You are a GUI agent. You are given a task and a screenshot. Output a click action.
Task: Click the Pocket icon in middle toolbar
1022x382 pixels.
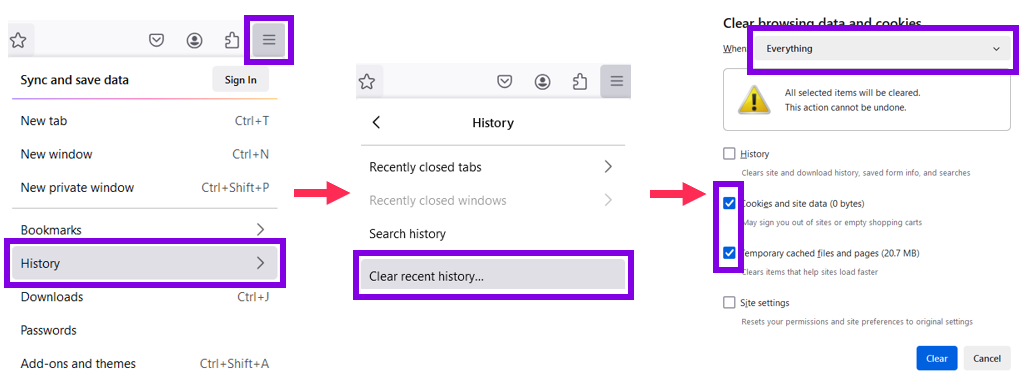pyautogui.click(x=504, y=81)
